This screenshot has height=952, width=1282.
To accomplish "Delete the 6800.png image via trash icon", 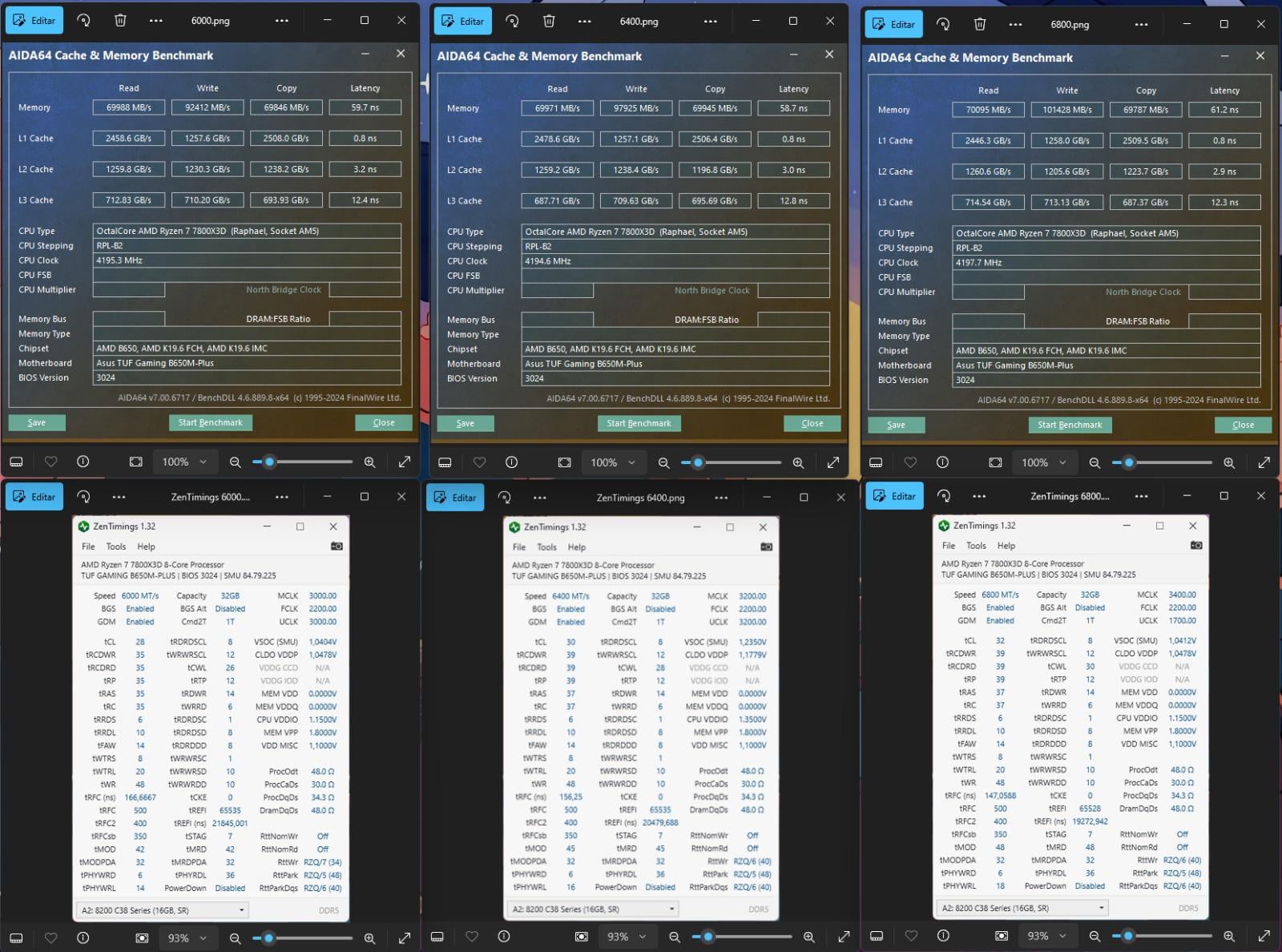I will coord(980,25).
